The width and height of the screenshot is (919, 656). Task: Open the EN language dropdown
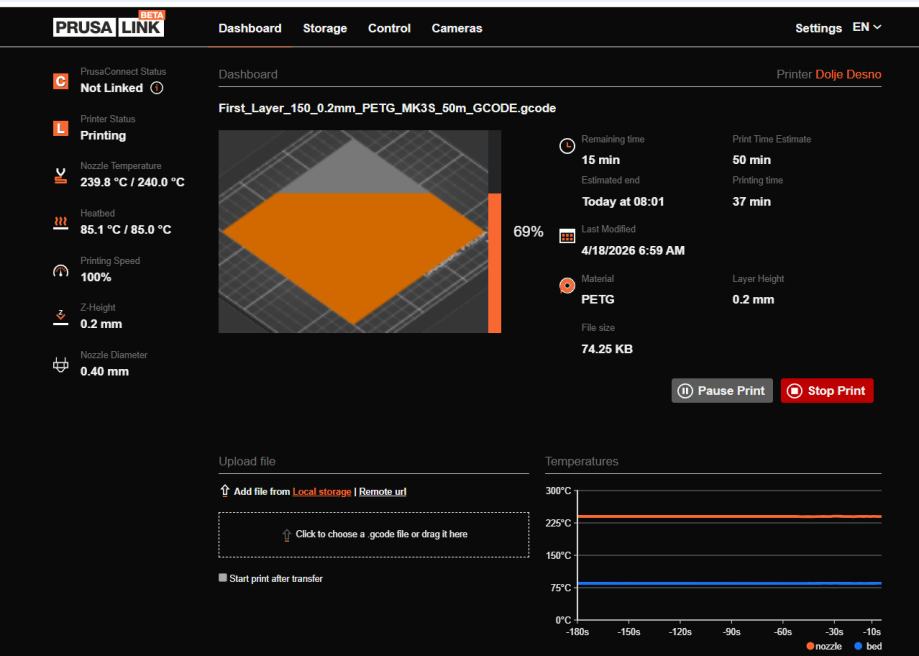[867, 27]
